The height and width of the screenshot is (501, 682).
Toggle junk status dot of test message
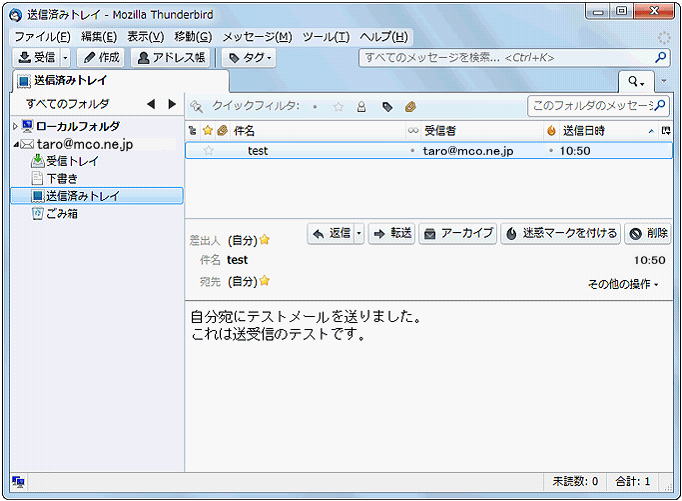(551, 150)
